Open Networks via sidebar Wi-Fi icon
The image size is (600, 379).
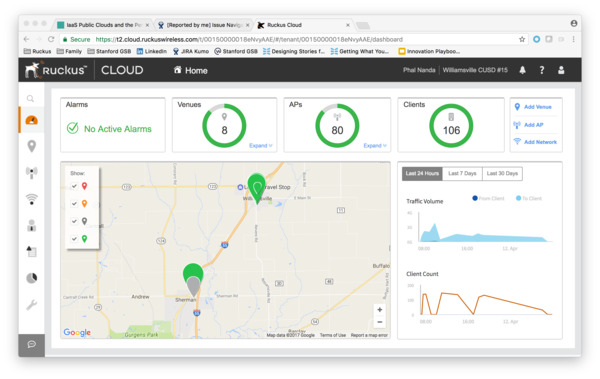[x=31, y=199]
